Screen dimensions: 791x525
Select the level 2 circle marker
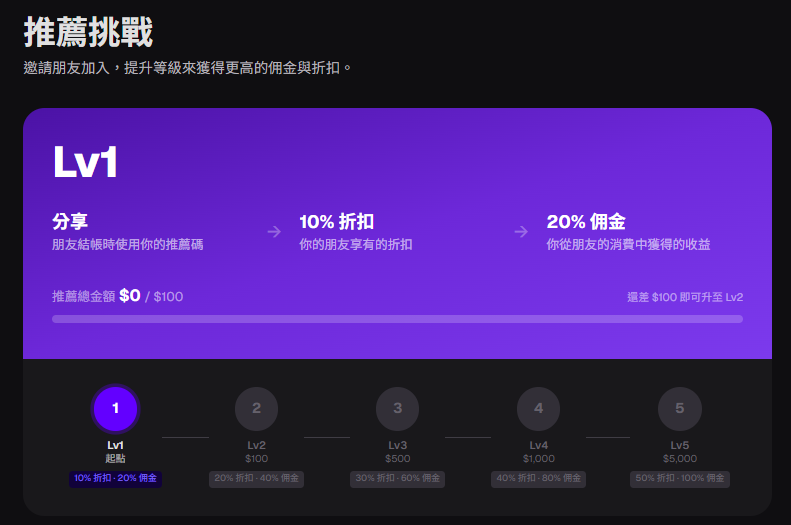[256, 409]
